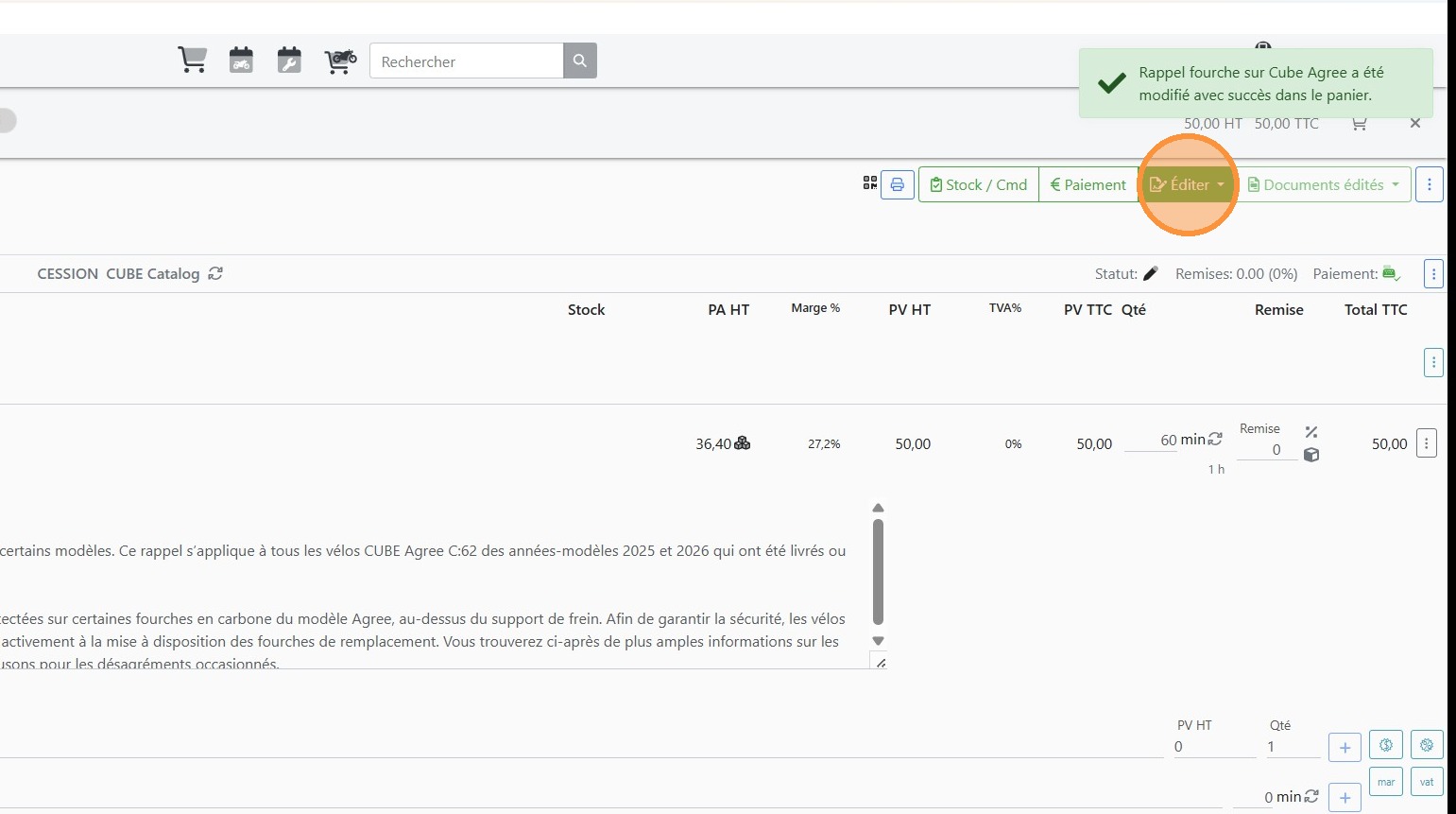Click the 27,2% margin value
Image resolution: width=1456 pixels, height=814 pixels.
824,444
